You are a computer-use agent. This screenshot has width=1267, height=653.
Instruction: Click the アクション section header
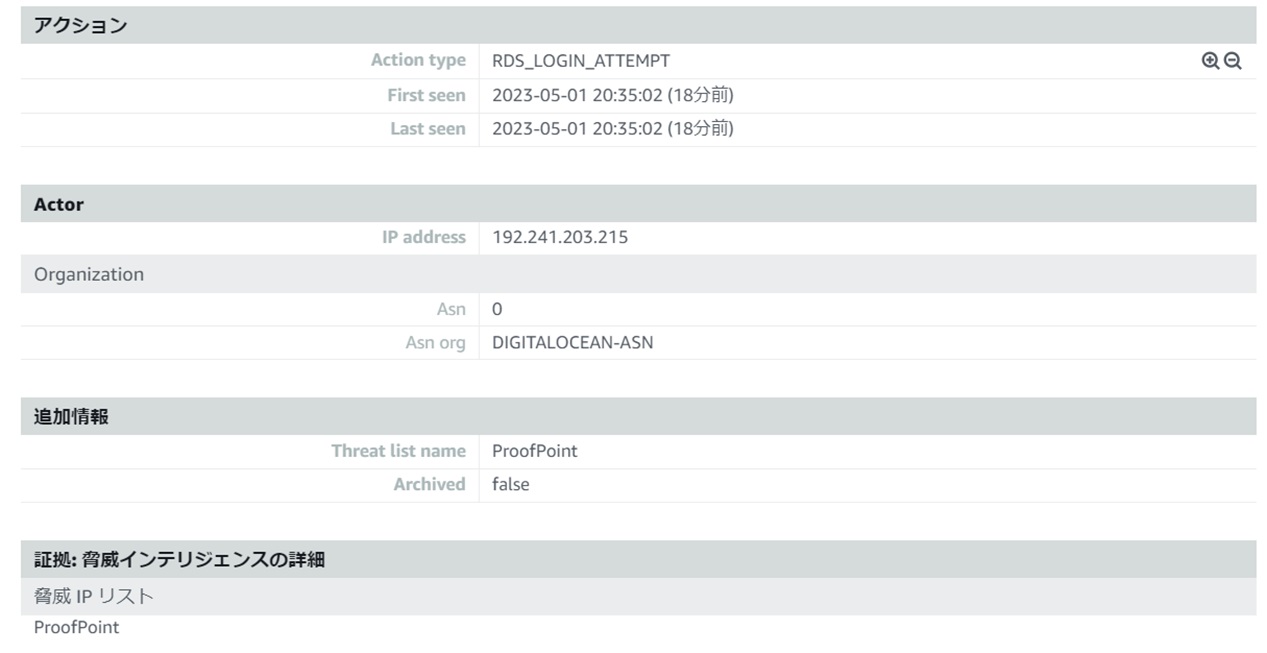[638, 25]
